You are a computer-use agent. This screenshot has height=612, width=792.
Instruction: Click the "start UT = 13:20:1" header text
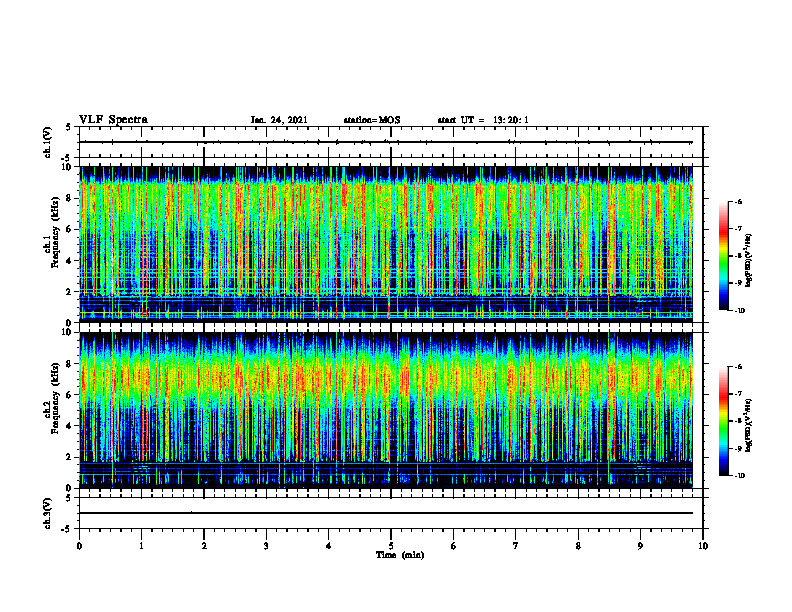click(x=483, y=120)
